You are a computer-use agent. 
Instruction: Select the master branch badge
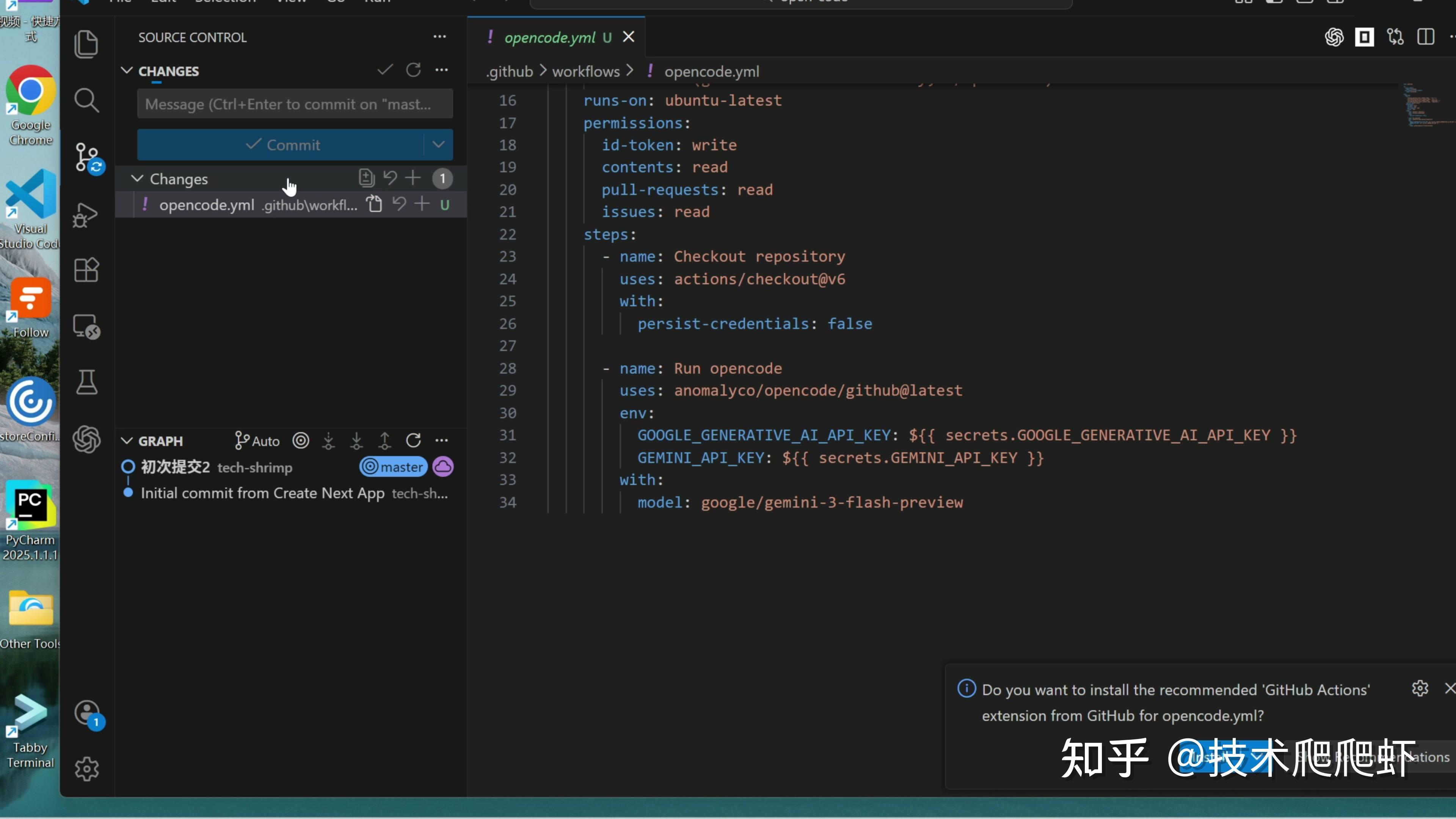coord(394,467)
